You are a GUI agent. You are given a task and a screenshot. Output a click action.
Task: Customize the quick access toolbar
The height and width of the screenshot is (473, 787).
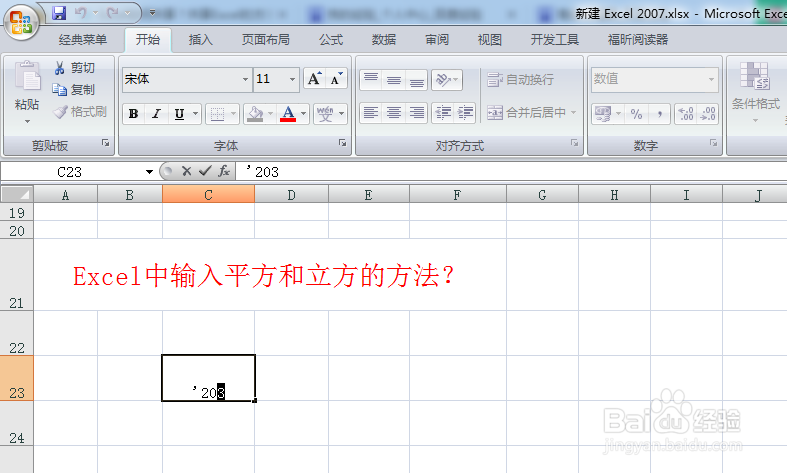(153, 13)
